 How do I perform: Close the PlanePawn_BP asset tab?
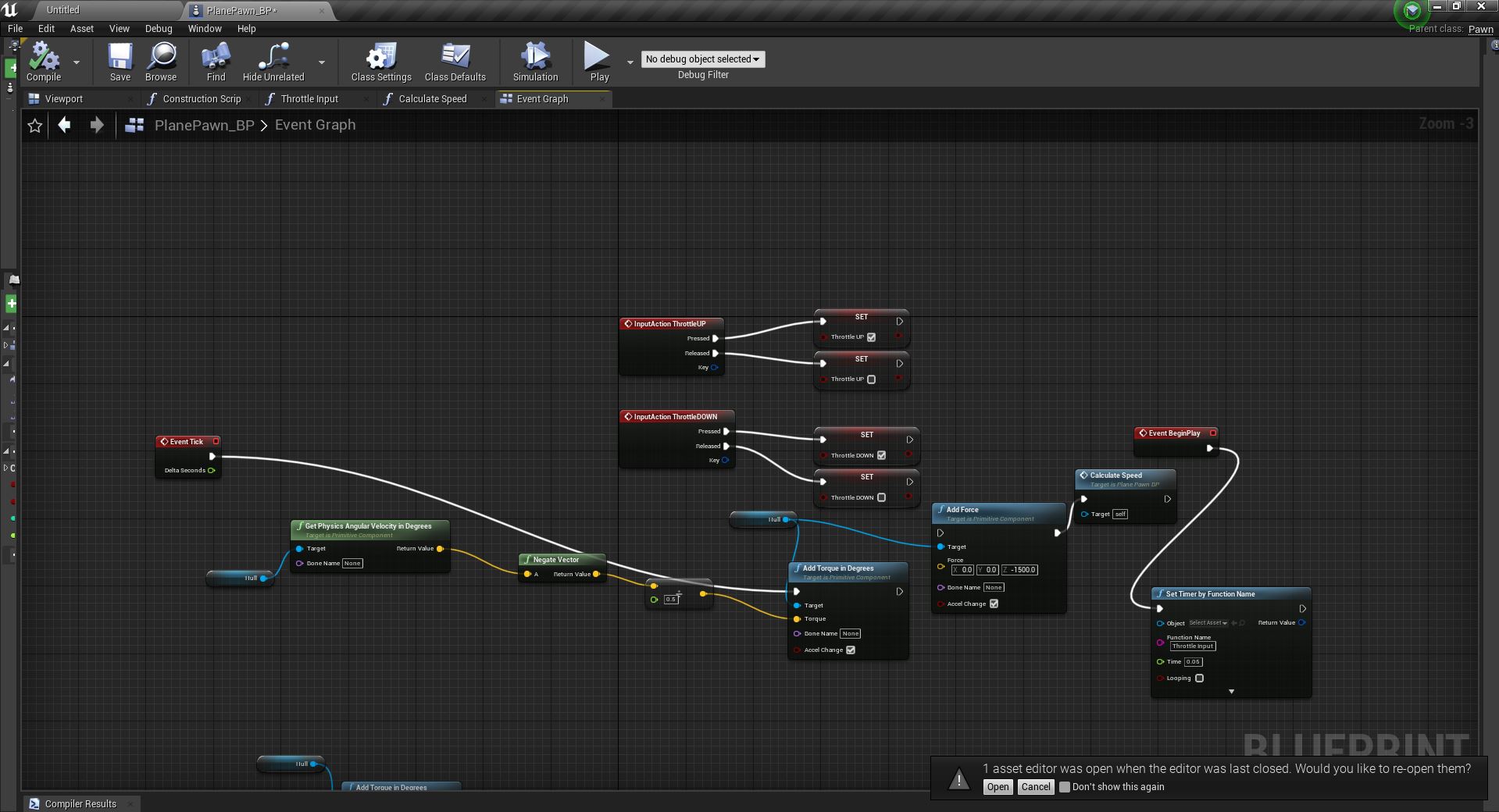click(x=322, y=11)
